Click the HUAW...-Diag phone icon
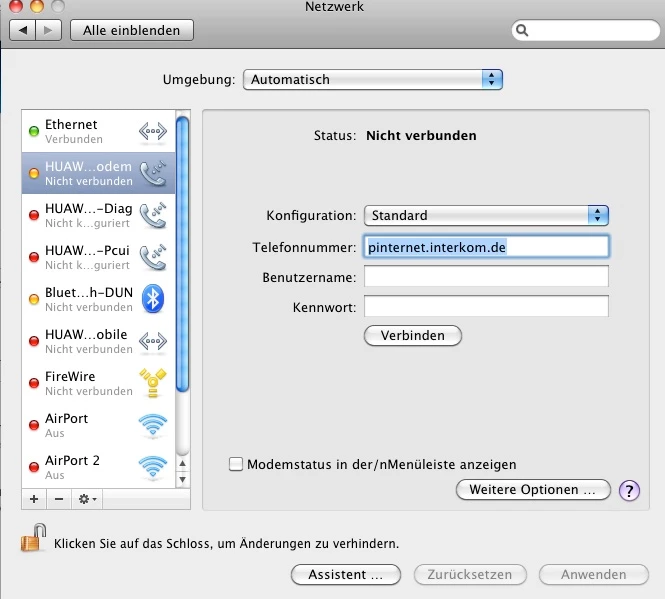 [153, 215]
